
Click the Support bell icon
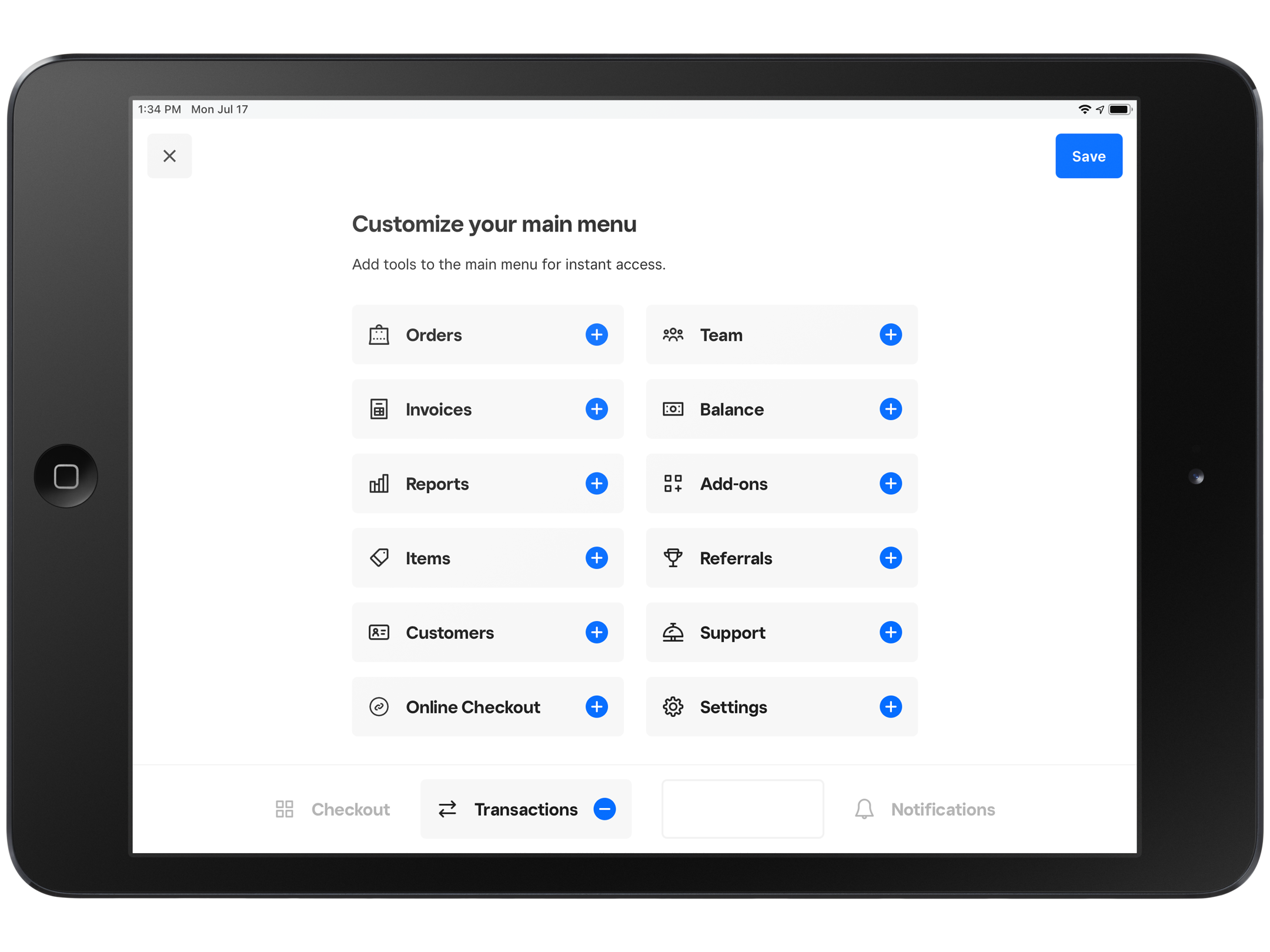click(x=673, y=632)
